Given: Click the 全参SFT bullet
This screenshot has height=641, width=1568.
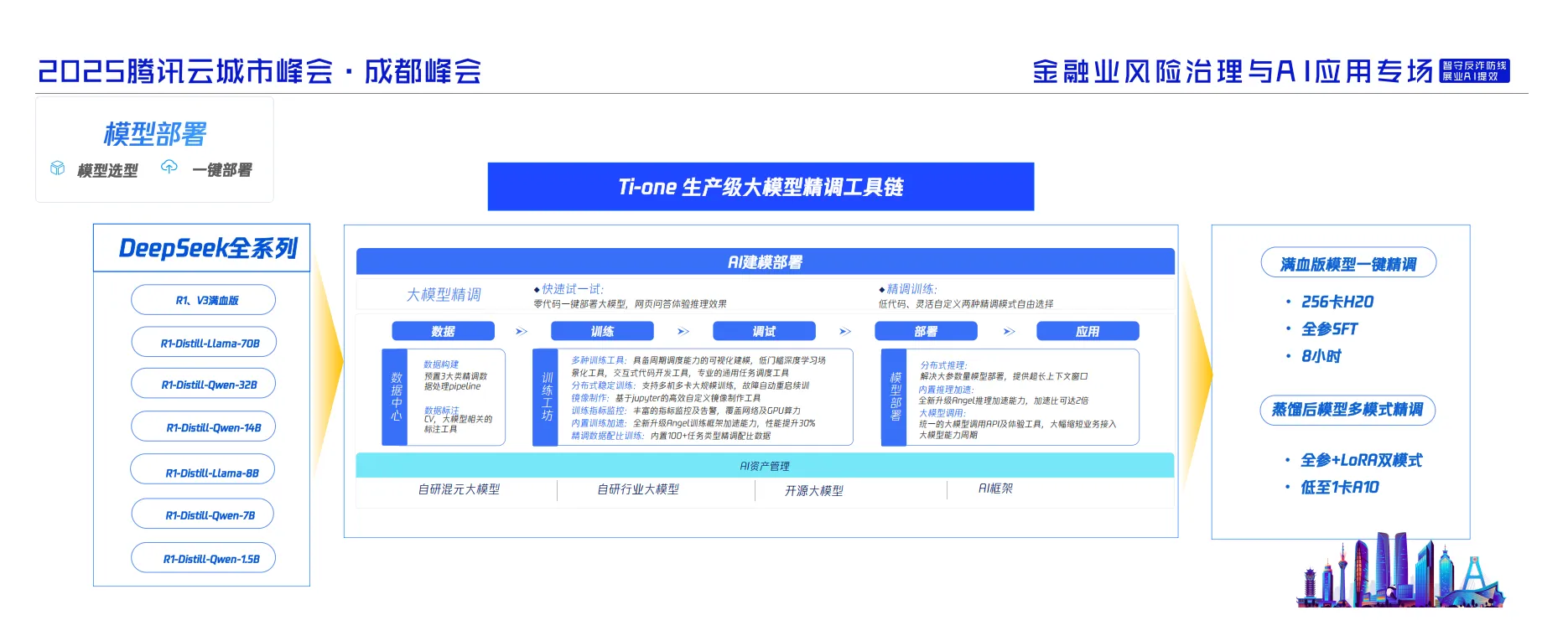Looking at the screenshot, I should pos(1329,329).
